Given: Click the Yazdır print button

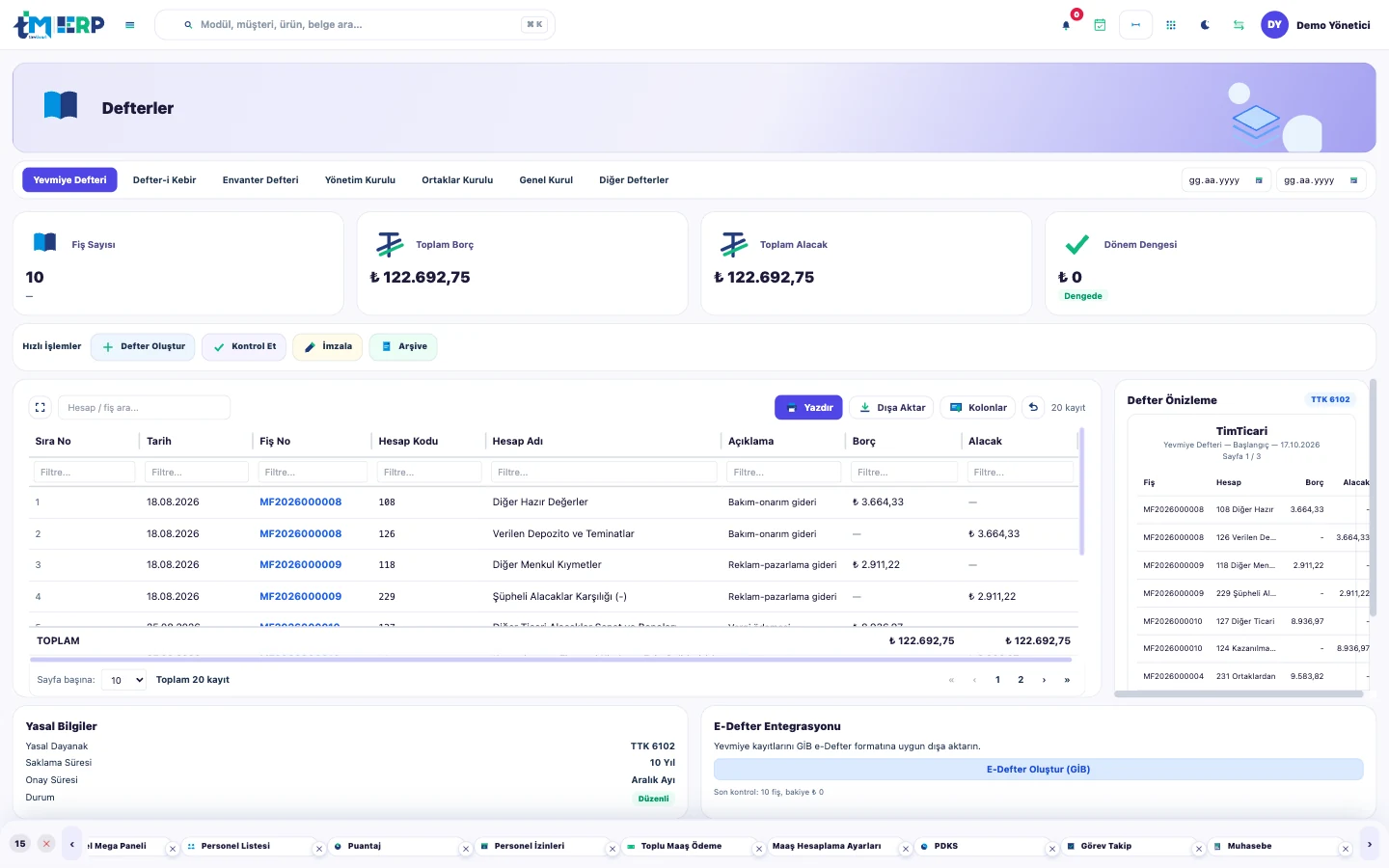Looking at the screenshot, I should pyautogui.click(x=808, y=408).
